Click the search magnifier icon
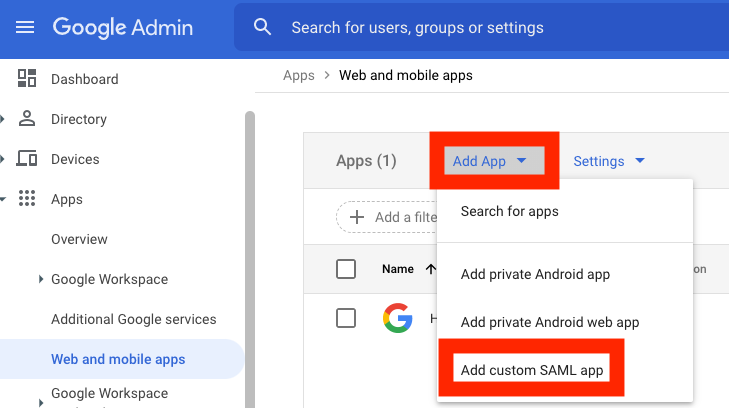Screen dimensions: 729x408 point(262,27)
